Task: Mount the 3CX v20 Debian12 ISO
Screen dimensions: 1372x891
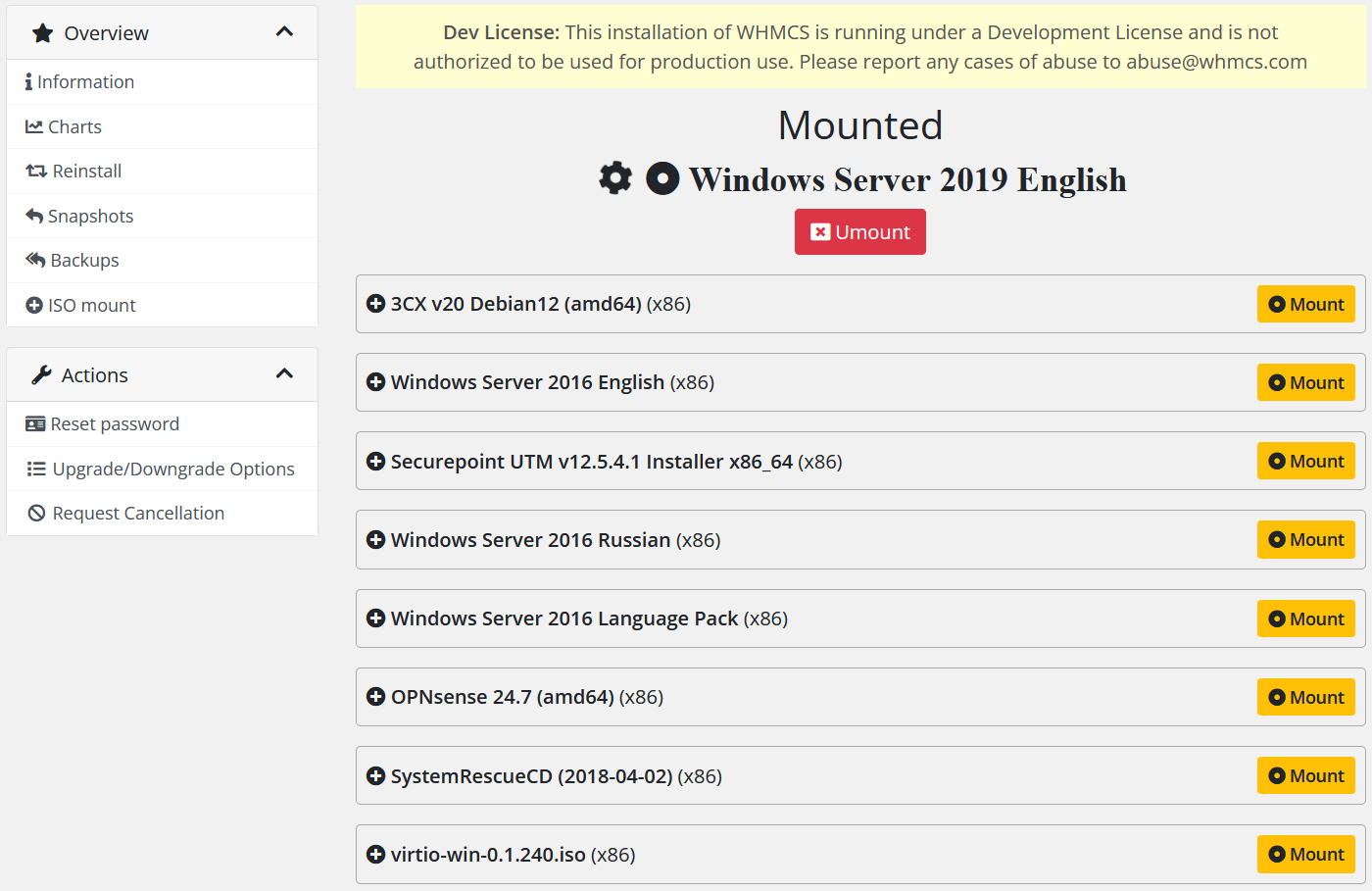Action: [1306, 304]
